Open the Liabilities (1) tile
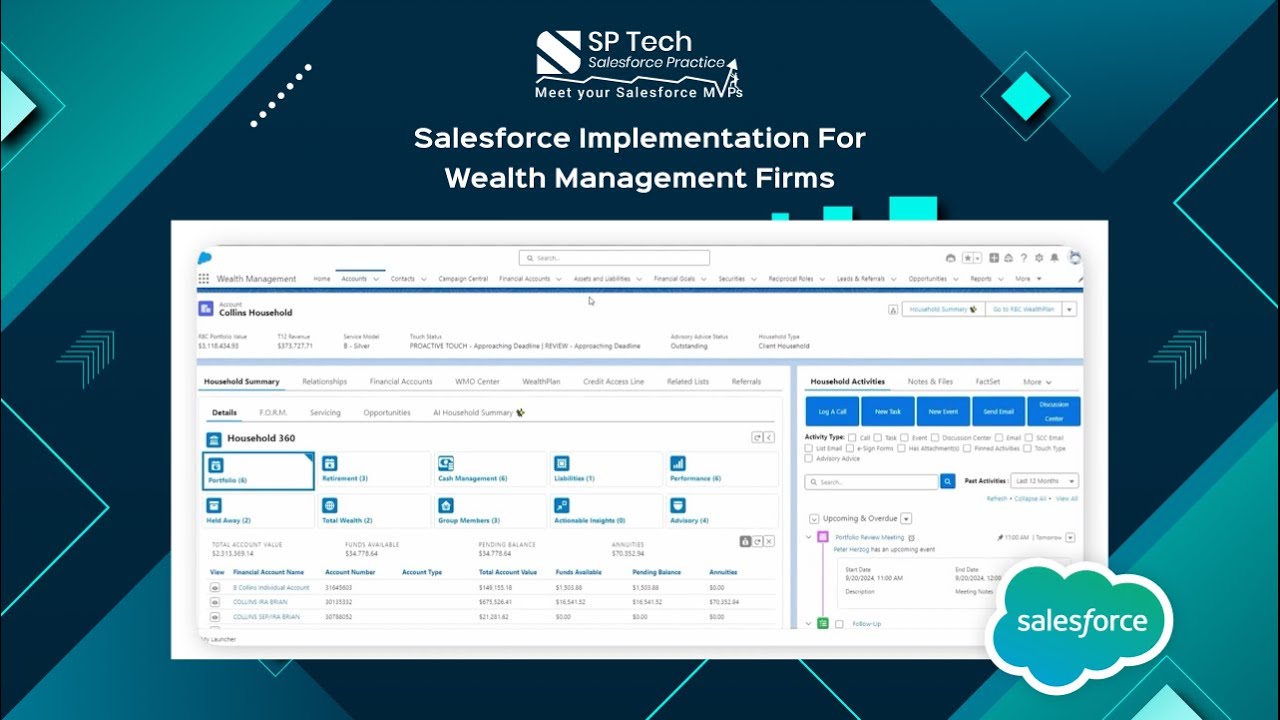Image resolution: width=1280 pixels, height=720 pixels. 607,470
